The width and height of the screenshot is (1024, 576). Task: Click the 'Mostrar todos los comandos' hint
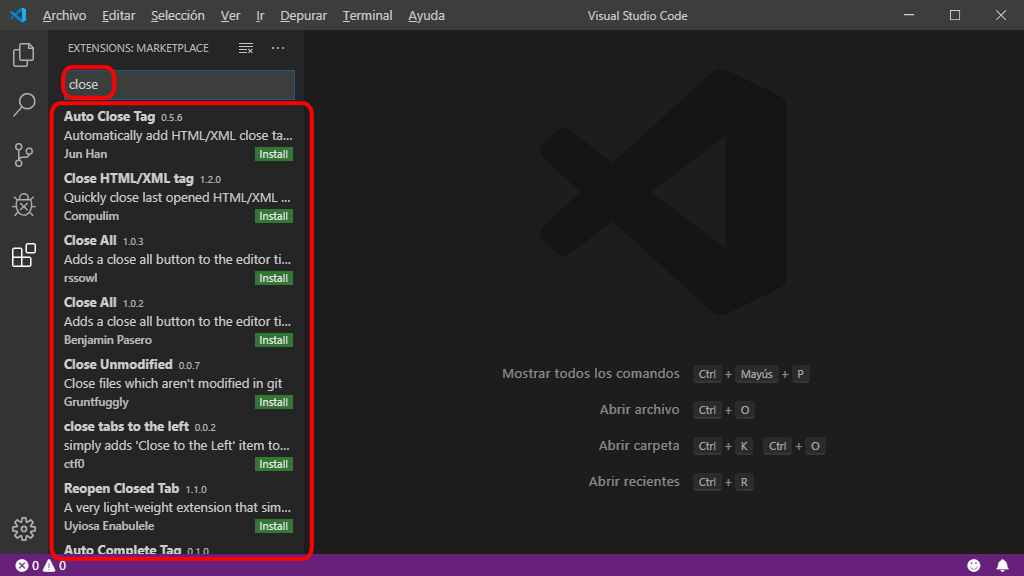pyautogui.click(x=591, y=374)
